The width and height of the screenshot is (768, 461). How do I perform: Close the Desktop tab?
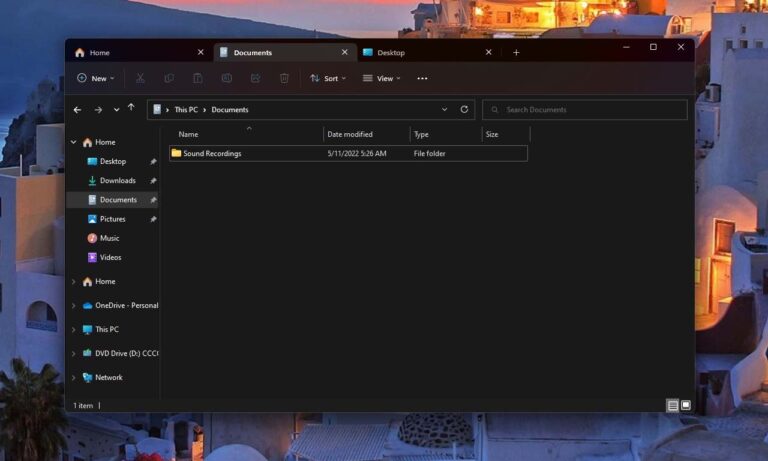(488, 52)
